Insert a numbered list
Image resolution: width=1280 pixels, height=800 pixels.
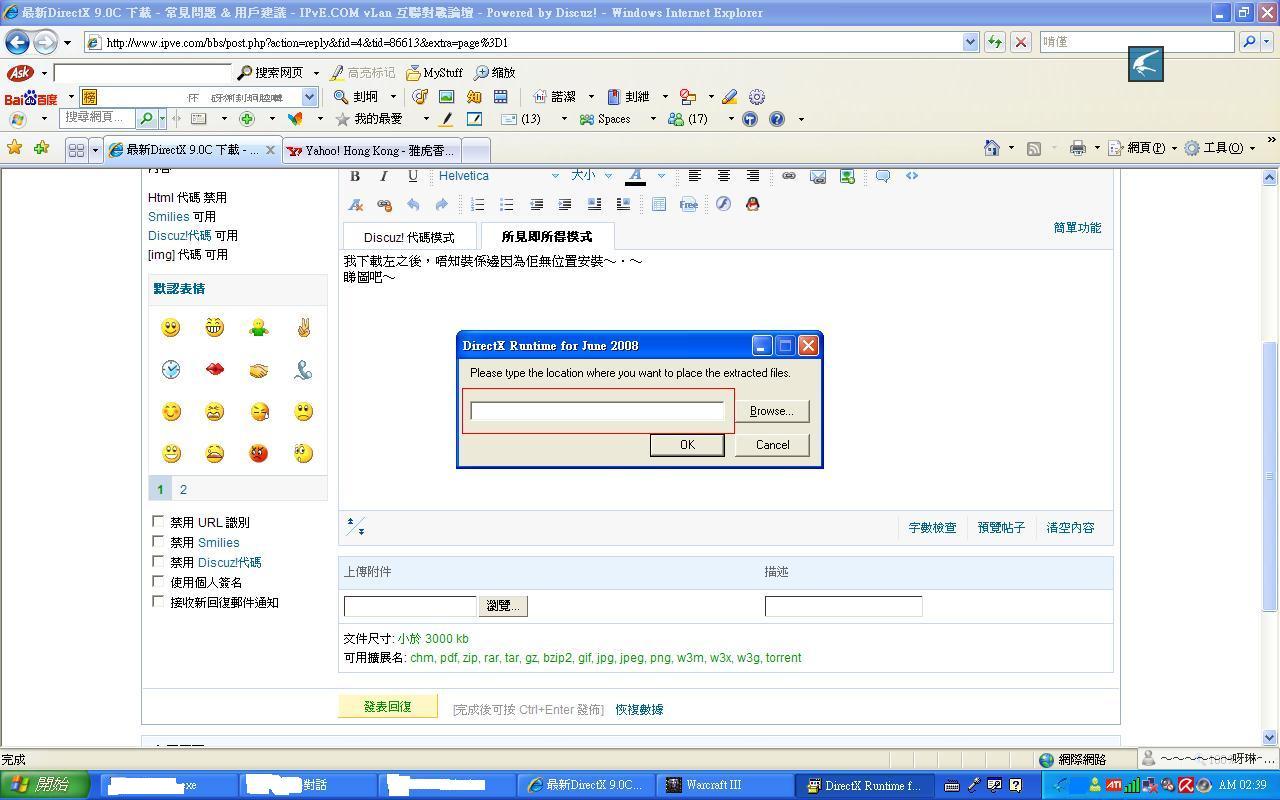click(x=477, y=204)
